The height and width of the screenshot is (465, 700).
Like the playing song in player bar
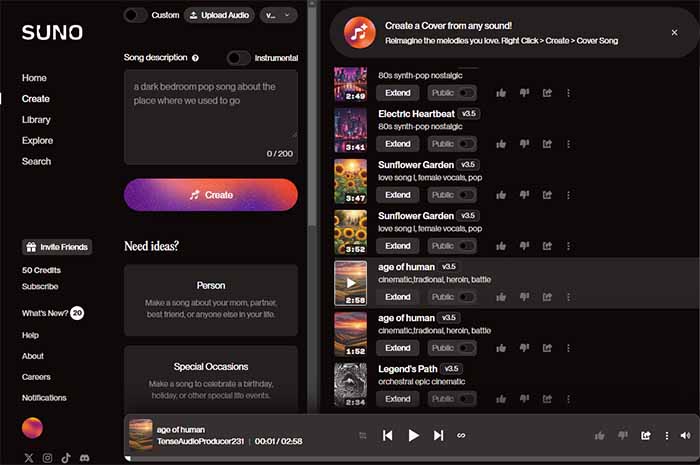600,436
